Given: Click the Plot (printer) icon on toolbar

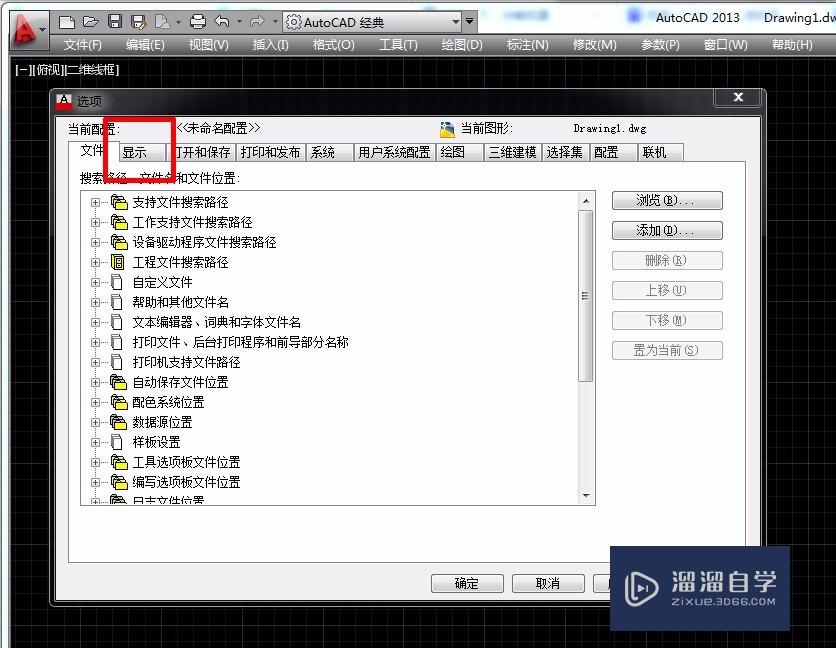Looking at the screenshot, I should click(x=198, y=21).
